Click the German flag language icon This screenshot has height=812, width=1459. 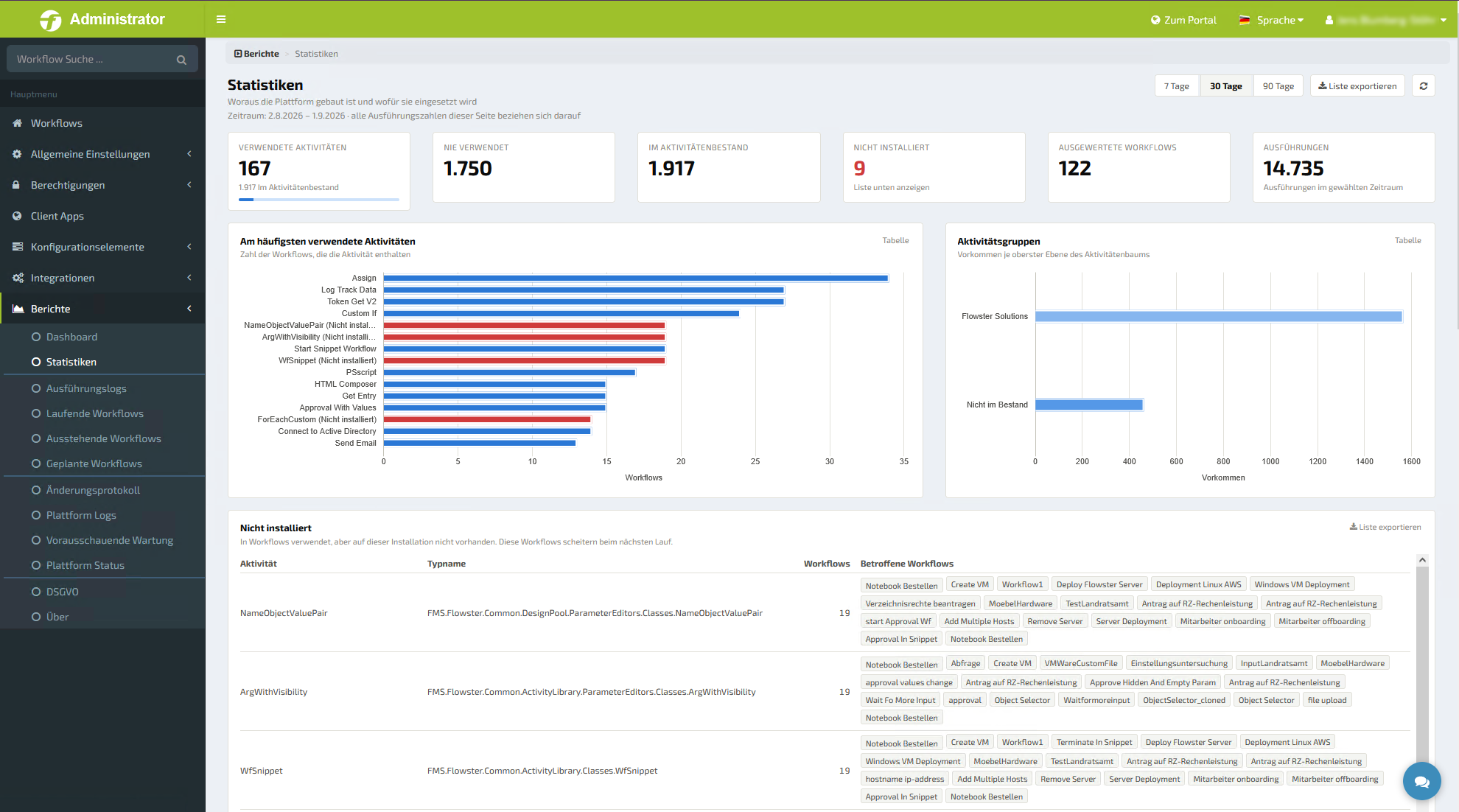1245,21
